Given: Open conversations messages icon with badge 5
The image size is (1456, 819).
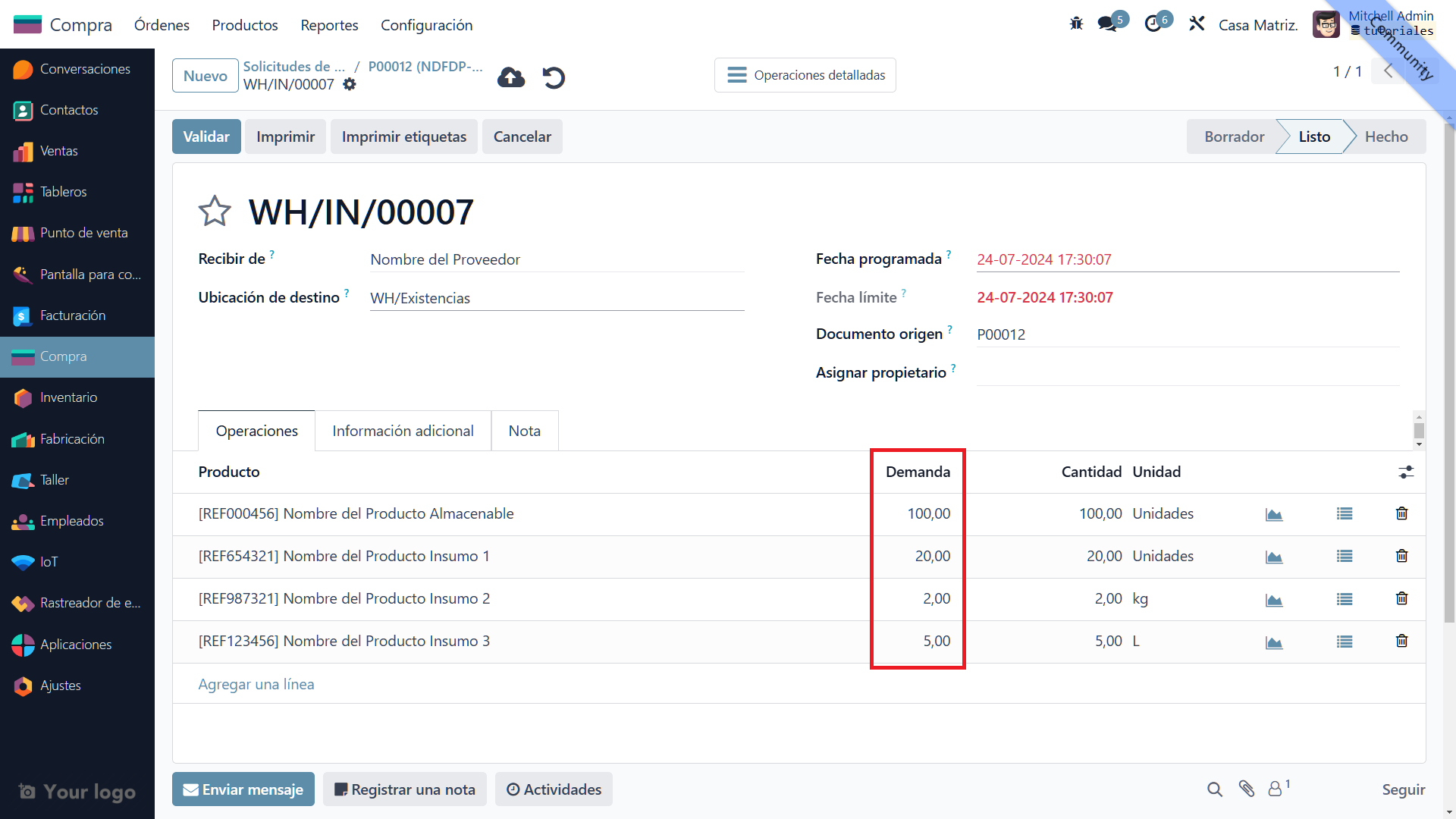Looking at the screenshot, I should pyautogui.click(x=1108, y=24).
